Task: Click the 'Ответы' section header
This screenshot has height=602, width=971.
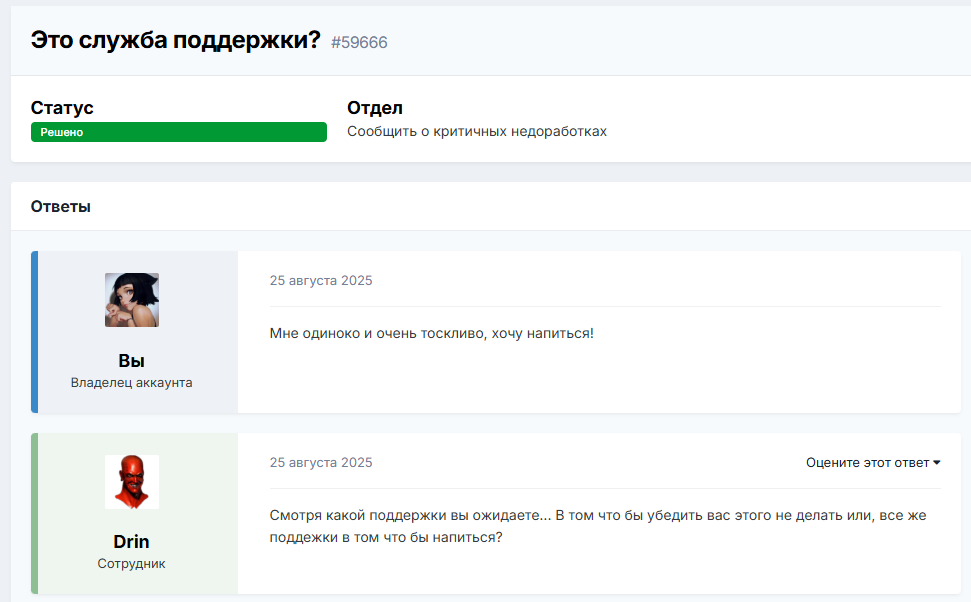Action: click(x=61, y=207)
